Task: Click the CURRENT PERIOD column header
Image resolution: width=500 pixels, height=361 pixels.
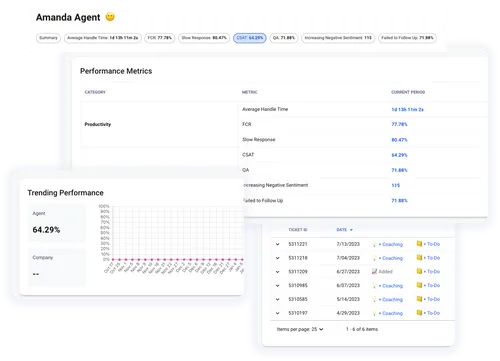Action: point(408,92)
